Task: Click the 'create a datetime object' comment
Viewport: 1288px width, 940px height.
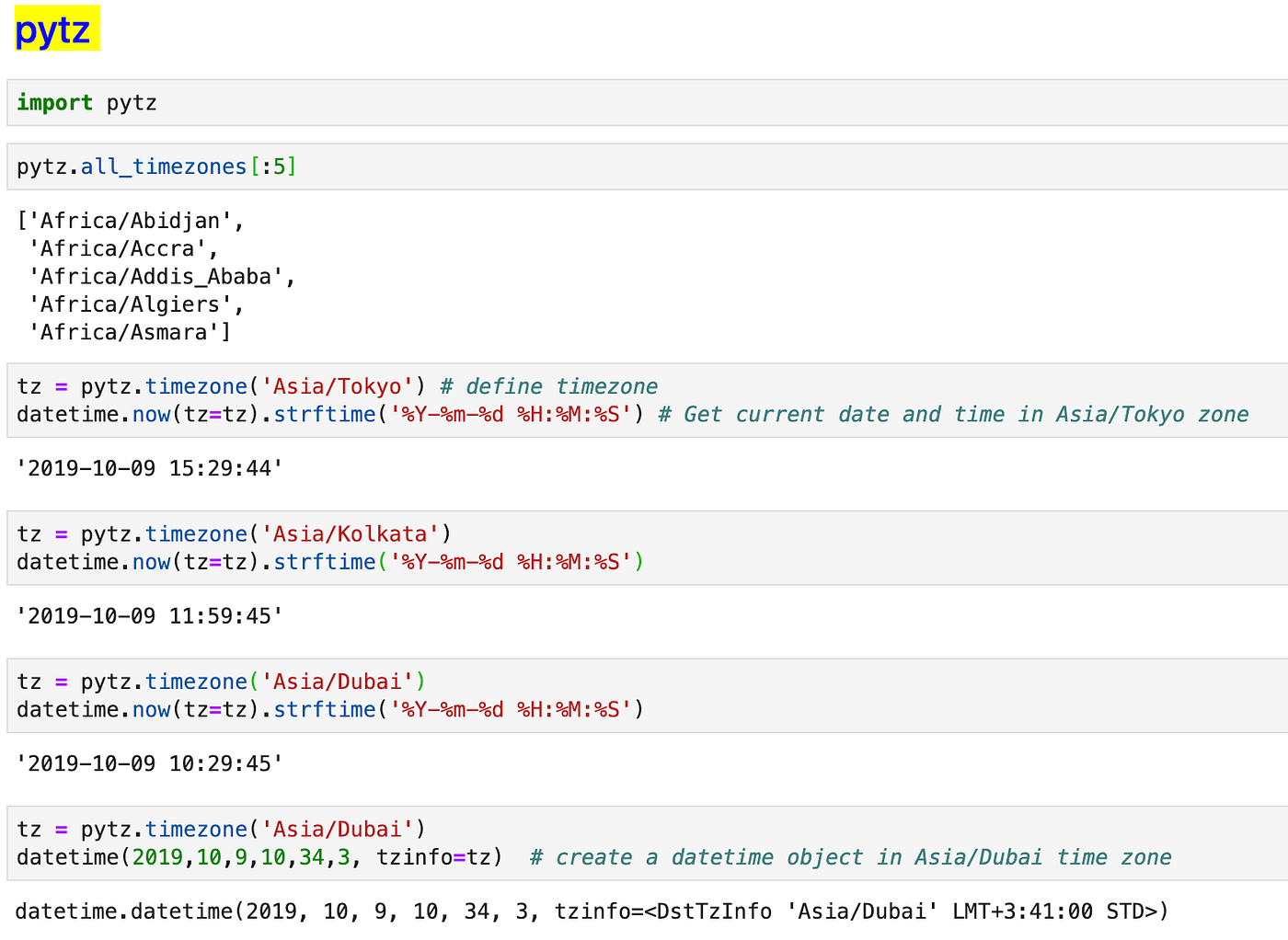Action: (x=851, y=857)
